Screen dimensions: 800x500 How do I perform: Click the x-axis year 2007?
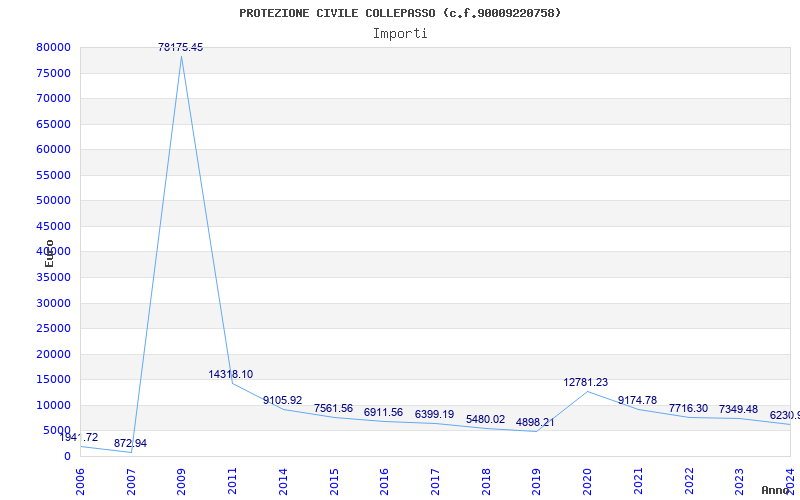[131, 482]
